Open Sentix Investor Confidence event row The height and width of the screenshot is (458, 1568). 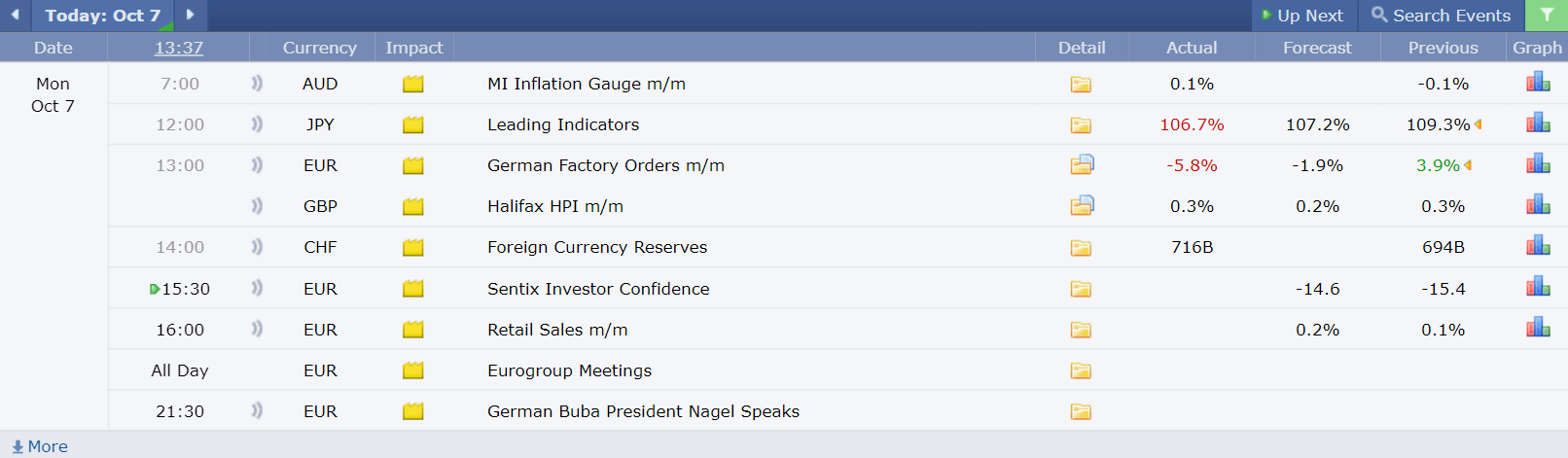pyautogui.click(x=598, y=289)
